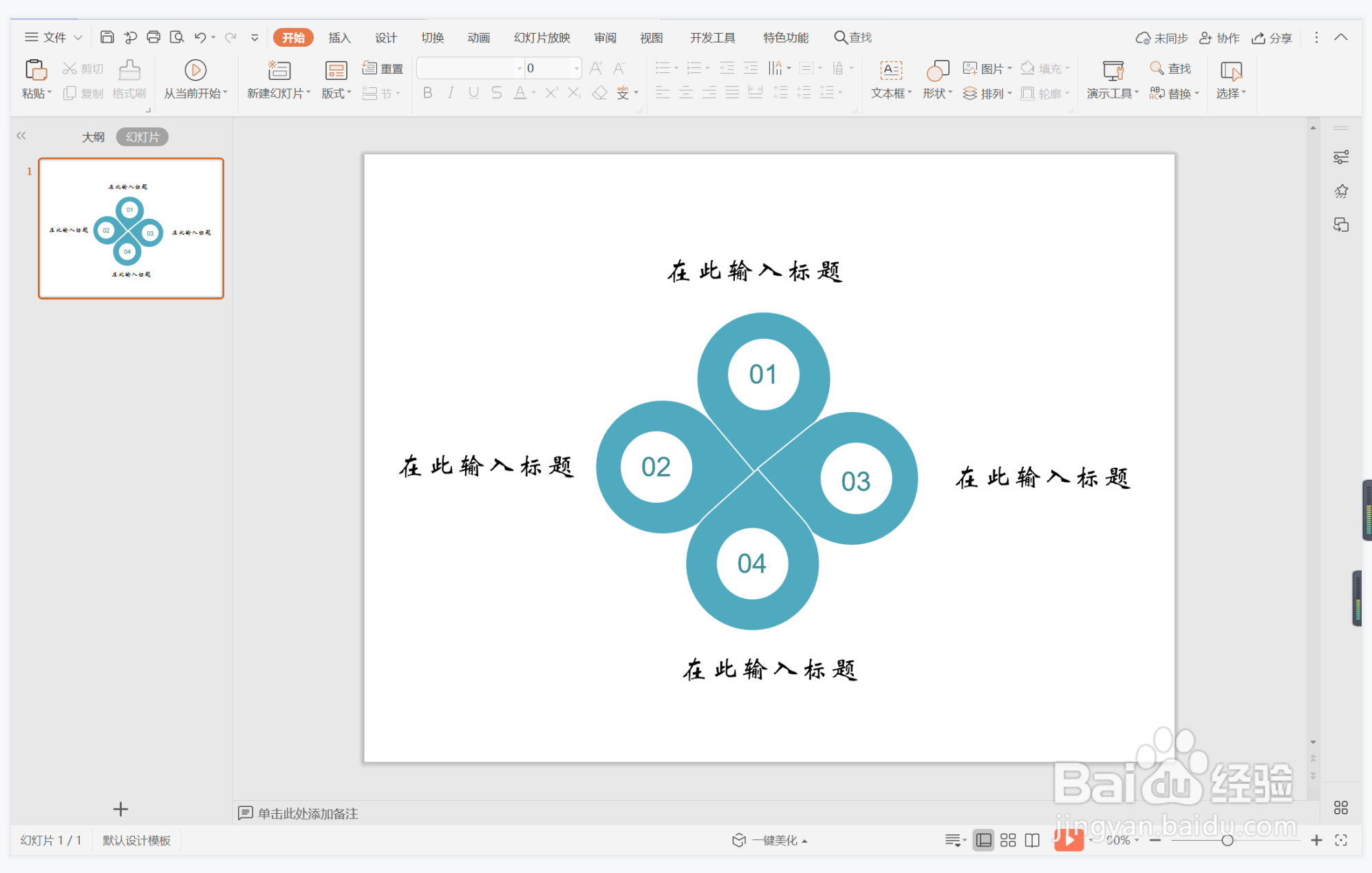
Task: Click the New Slide icon
Action: pyautogui.click(x=279, y=69)
